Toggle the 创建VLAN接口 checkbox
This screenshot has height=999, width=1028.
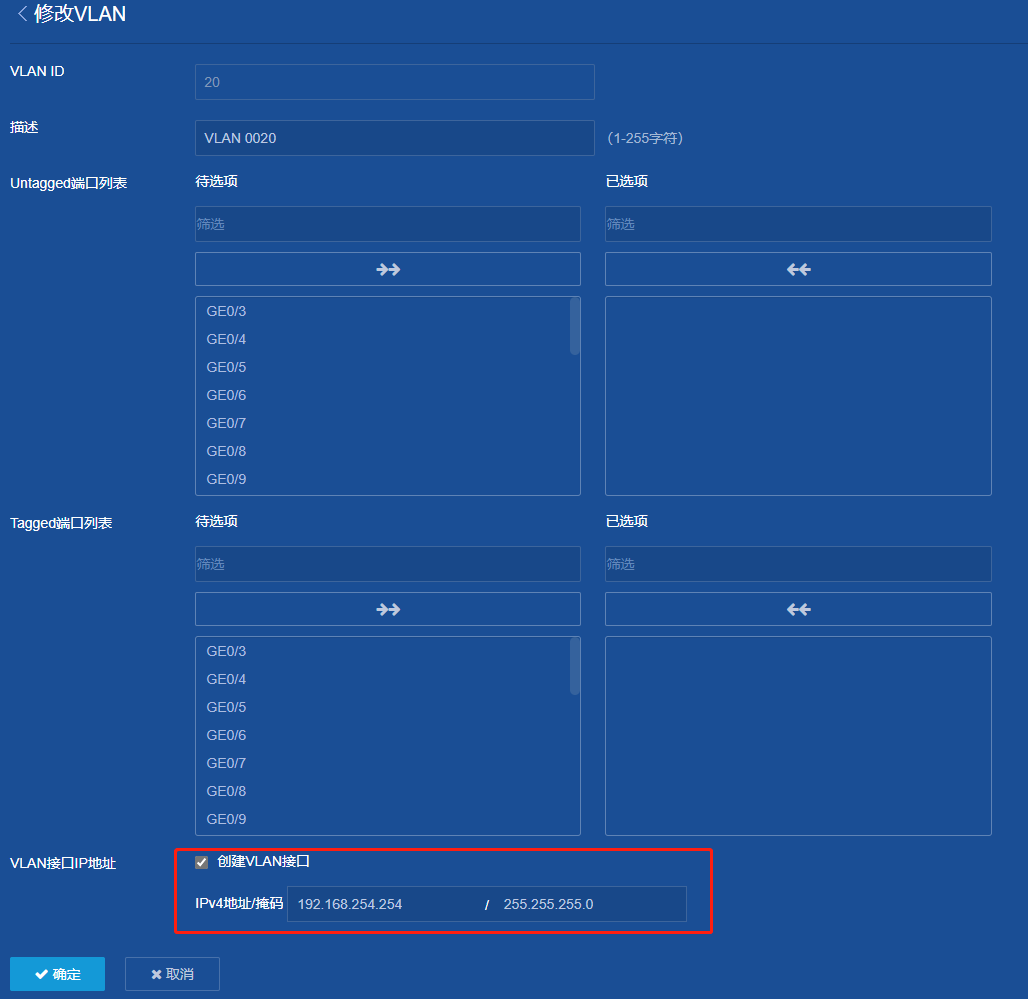pos(202,862)
